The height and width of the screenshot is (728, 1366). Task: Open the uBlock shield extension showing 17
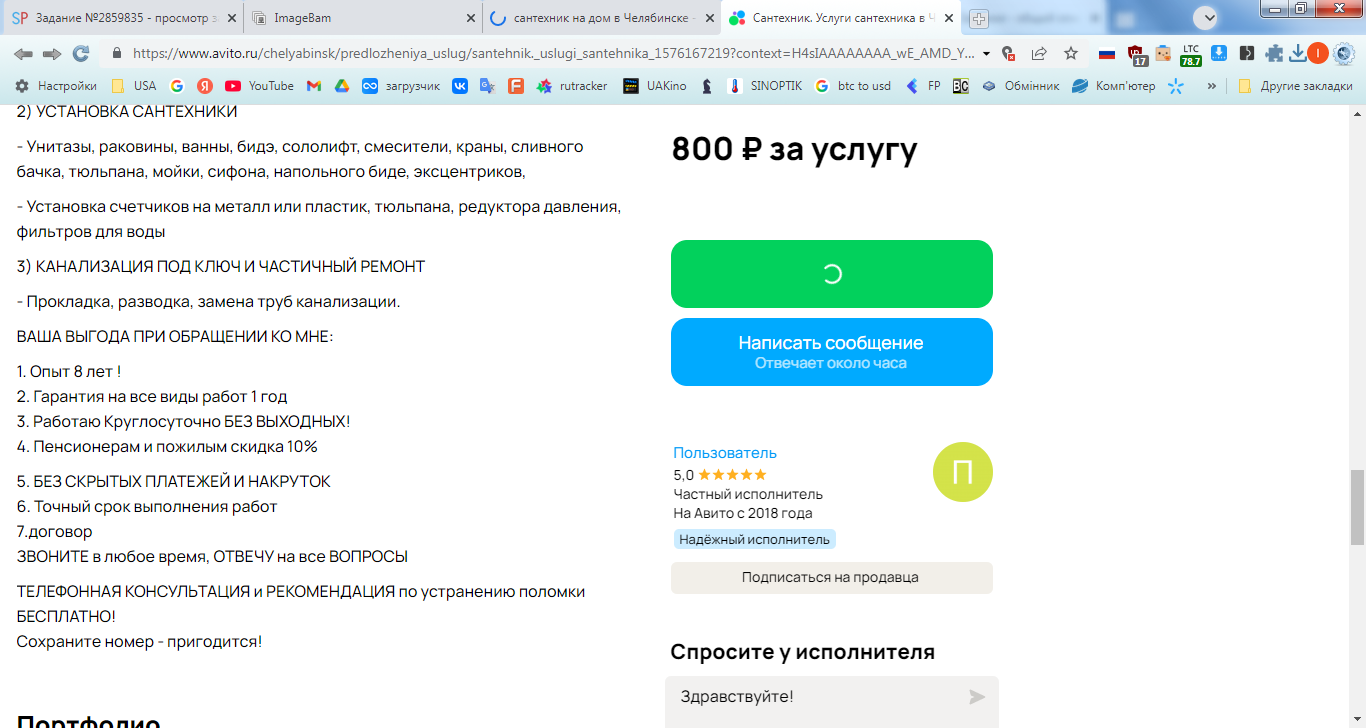(1136, 55)
